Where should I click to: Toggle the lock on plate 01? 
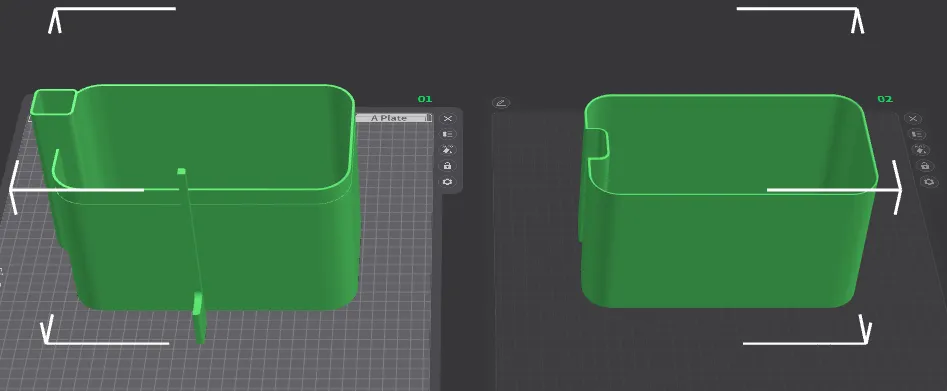coord(448,166)
